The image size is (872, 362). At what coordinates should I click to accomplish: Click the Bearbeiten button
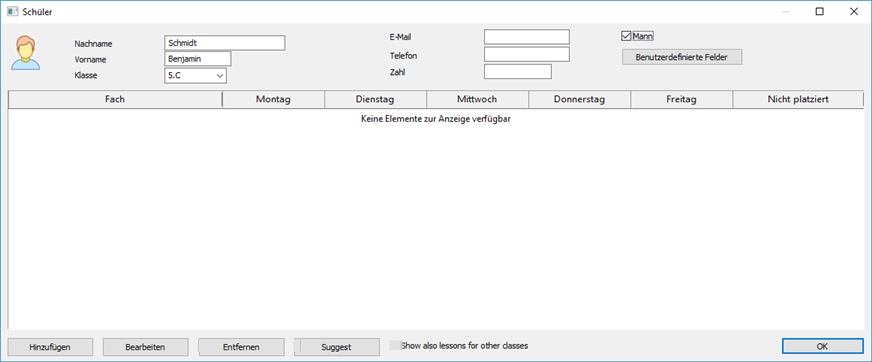click(146, 346)
